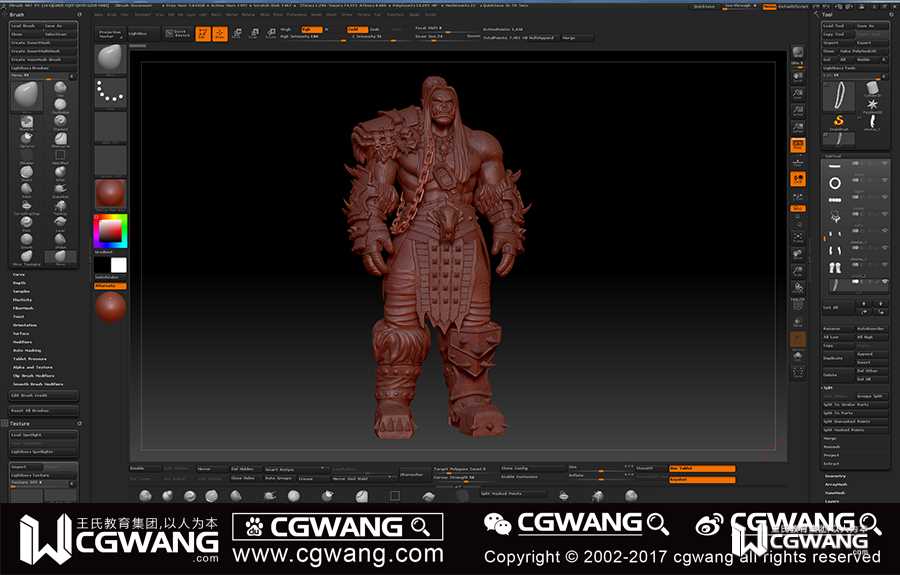Toggle the orange Menus button in title bar
Viewport: 900px width, 575px height.
(769, 6)
